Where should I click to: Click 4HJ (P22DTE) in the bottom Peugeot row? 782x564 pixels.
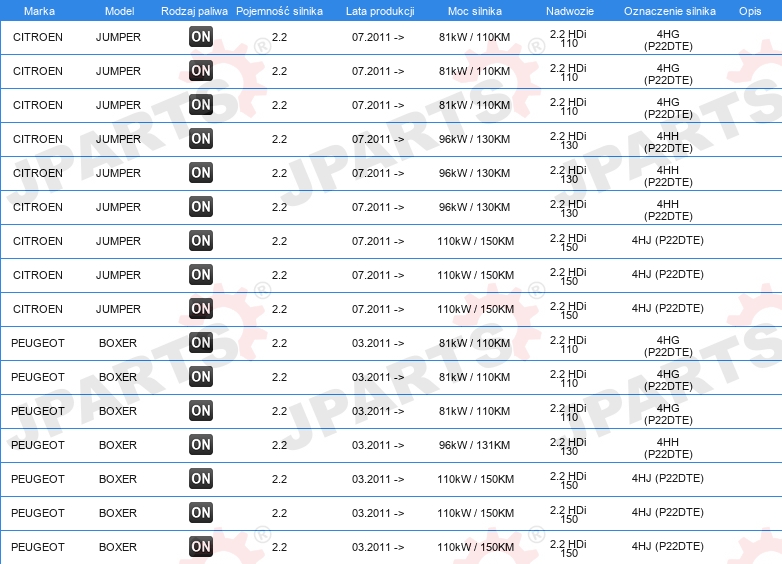click(x=667, y=547)
